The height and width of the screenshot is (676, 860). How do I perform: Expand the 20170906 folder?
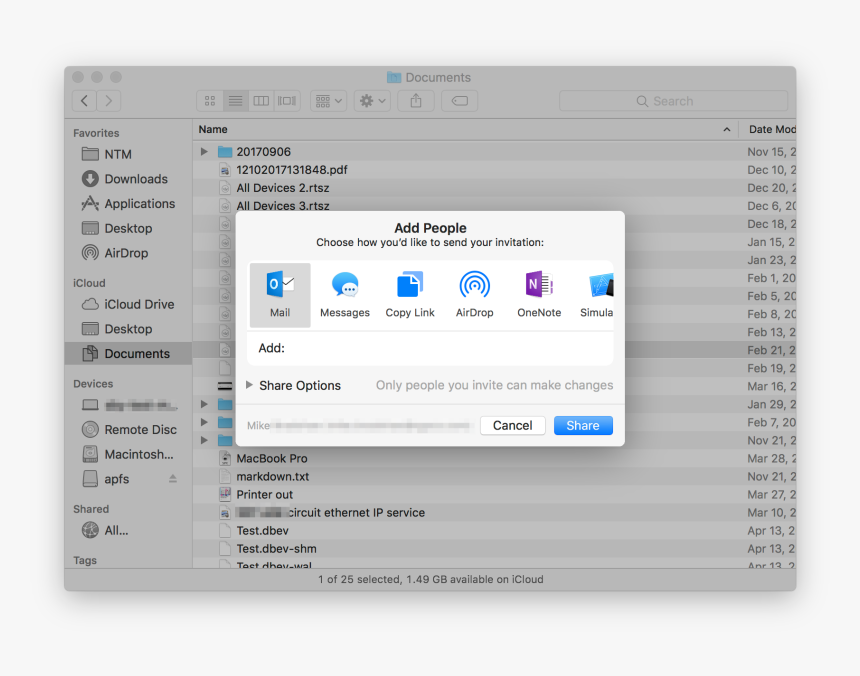(204, 151)
